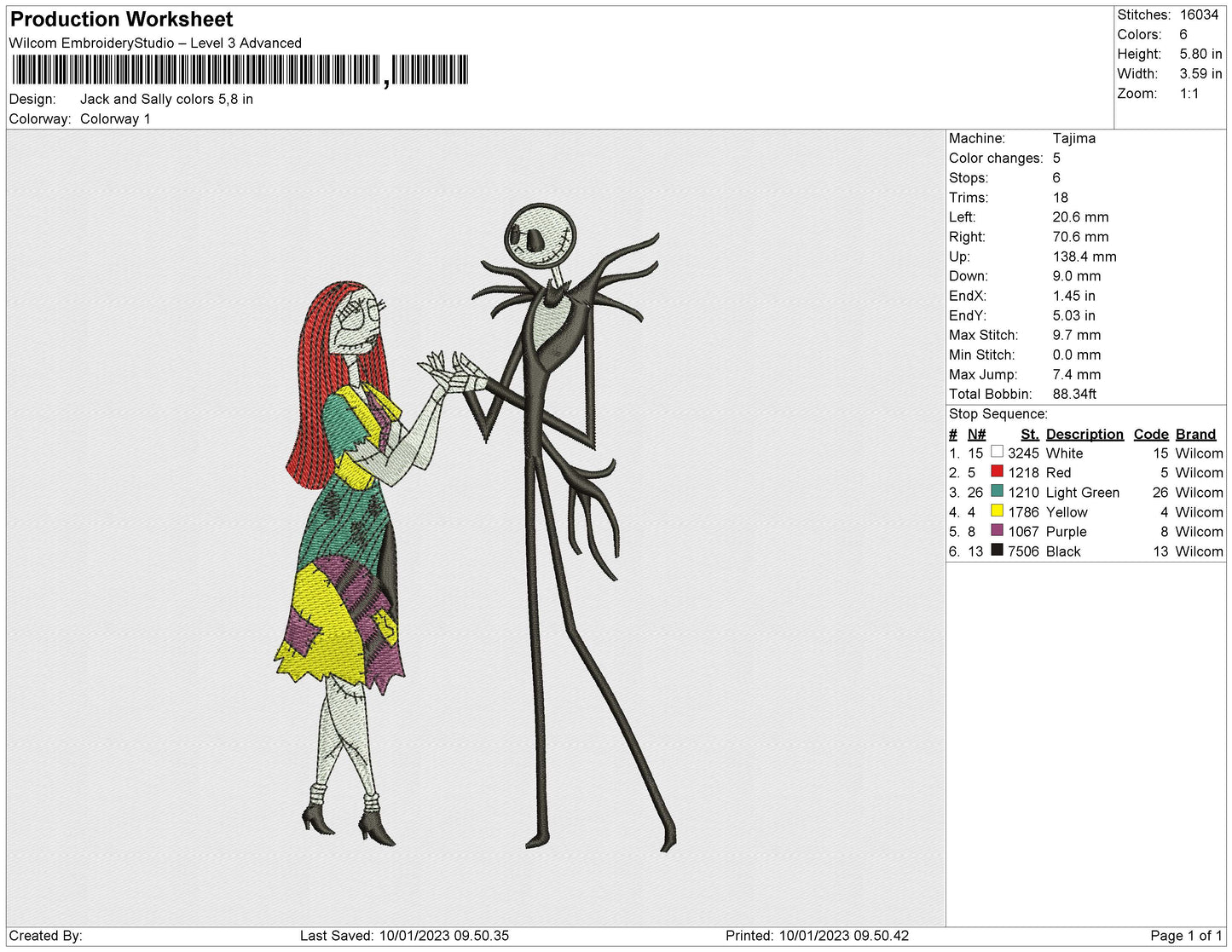Click the N# column header
Viewport: 1232px width, 952px height.
976,434
